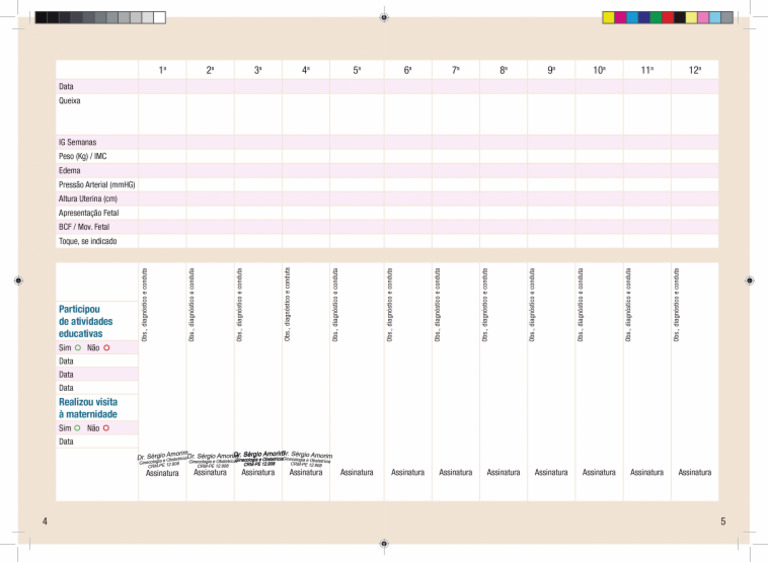
Task: Click the Edema cell in the 6ª column
Action: [408, 171]
